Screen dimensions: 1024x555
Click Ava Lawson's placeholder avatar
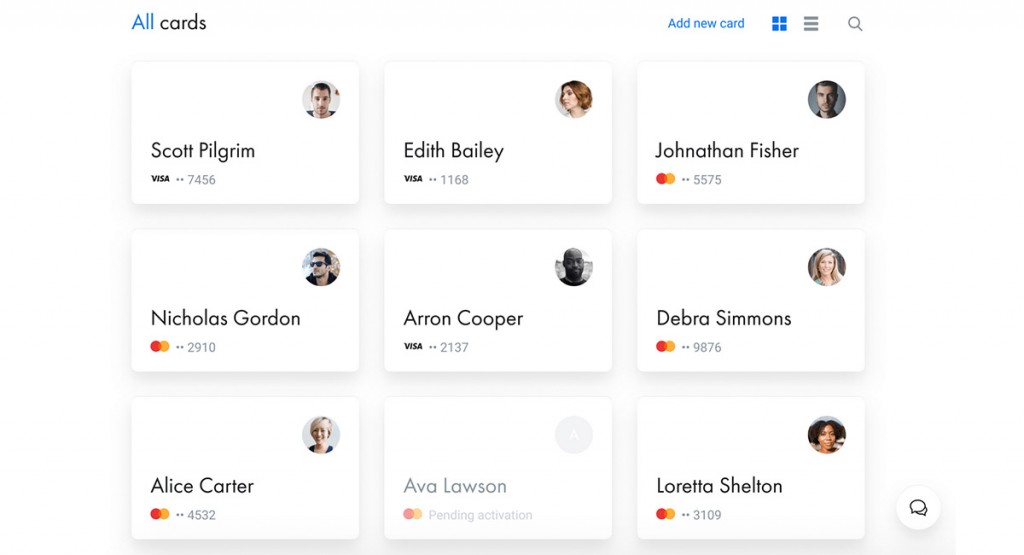point(574,435)
